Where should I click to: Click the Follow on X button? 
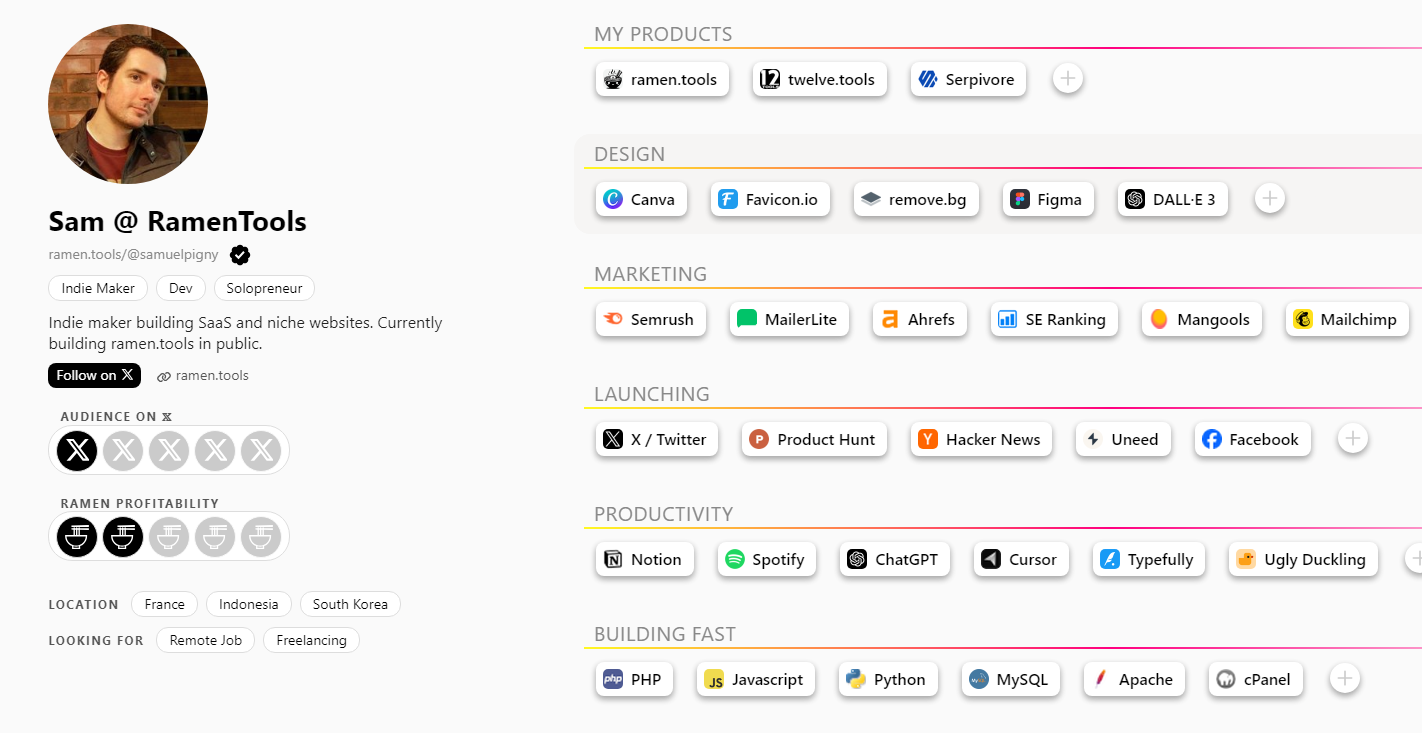pos(94,375)
